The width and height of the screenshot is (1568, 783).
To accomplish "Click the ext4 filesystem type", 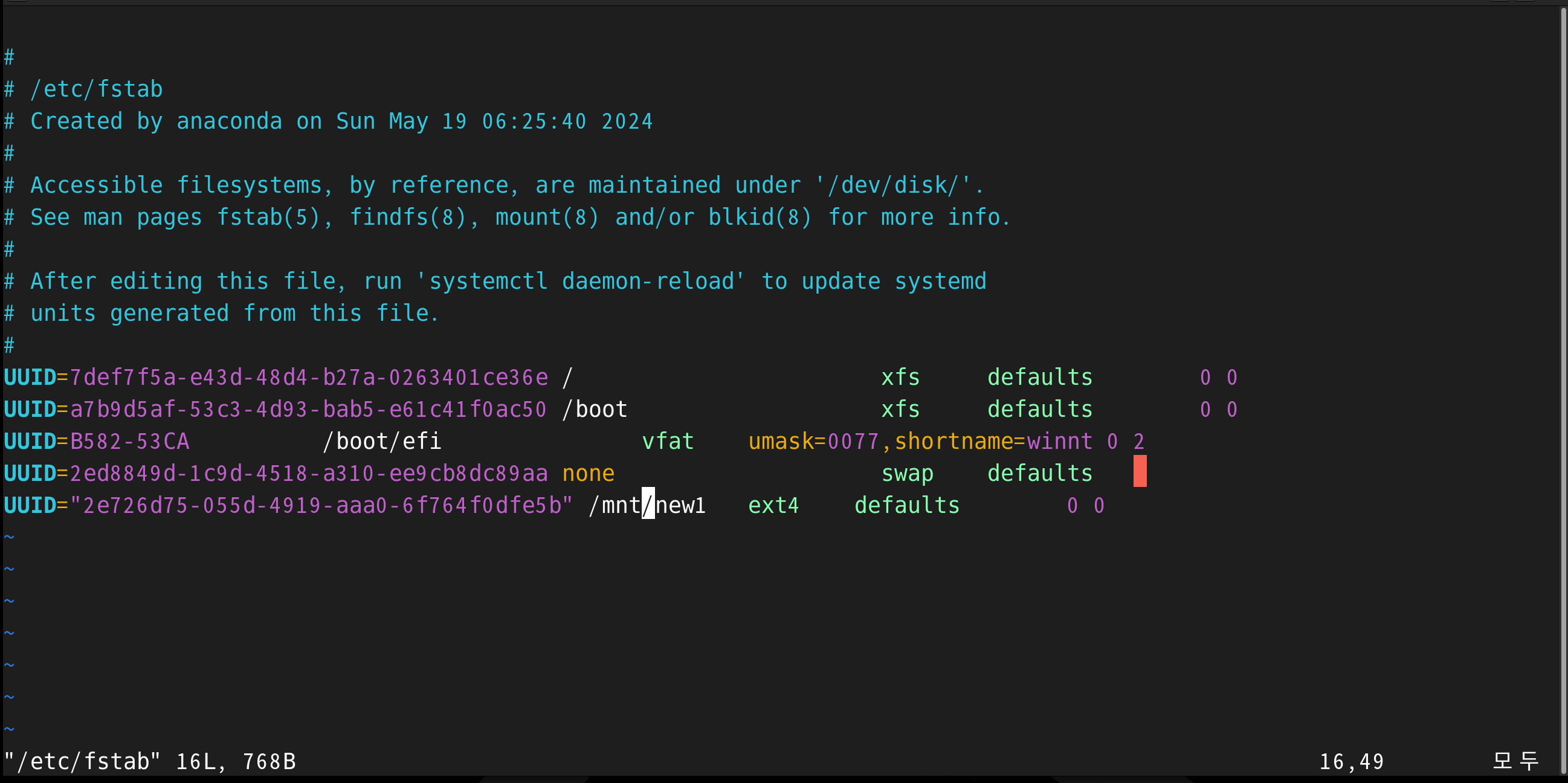I will click(x=773, y=505).
